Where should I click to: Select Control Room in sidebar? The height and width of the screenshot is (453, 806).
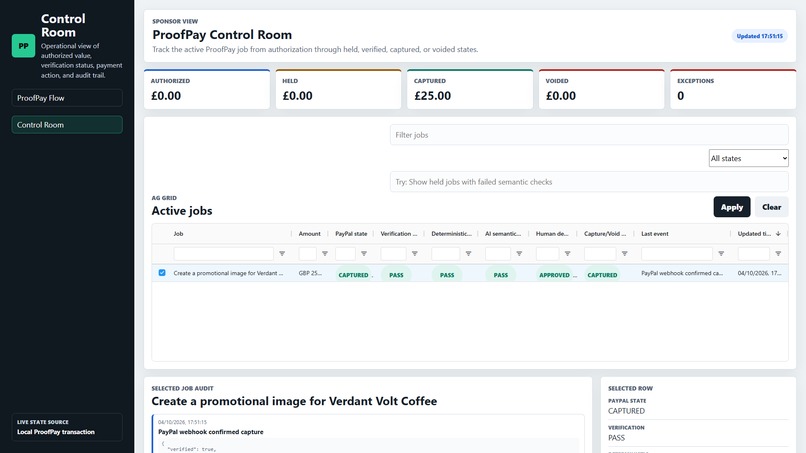point(67,124)
